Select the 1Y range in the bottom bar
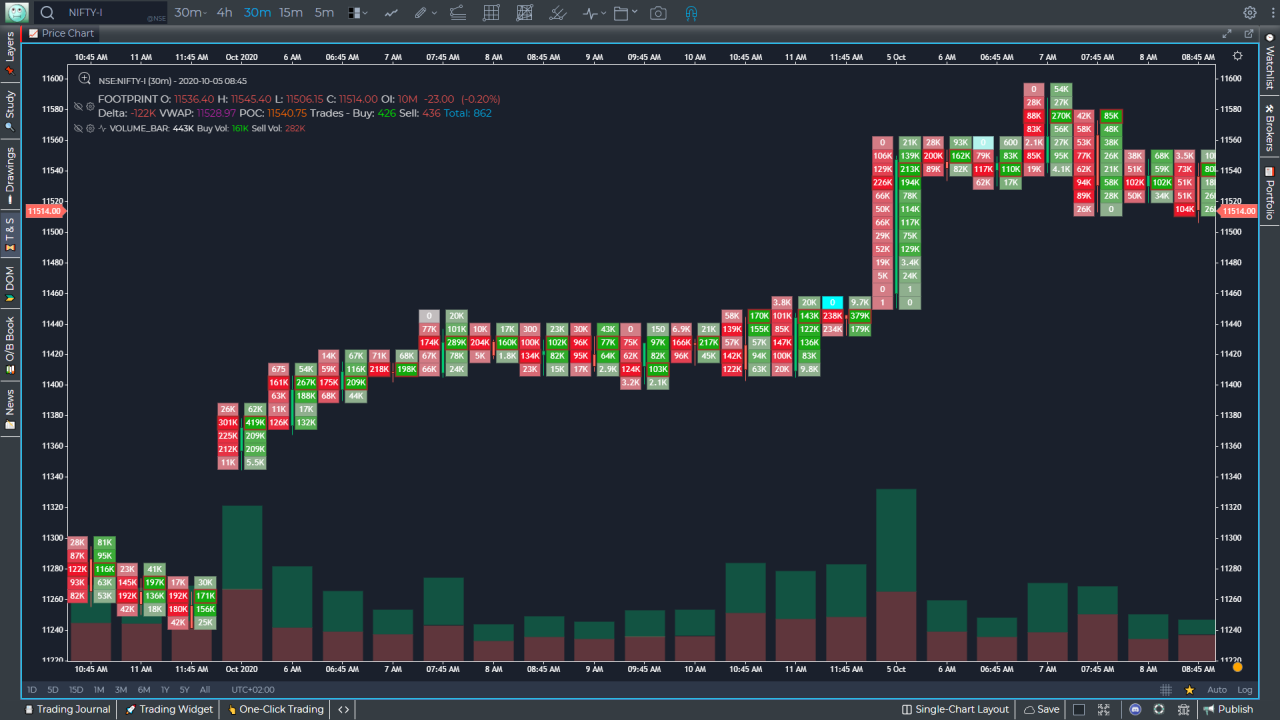This screenshot has width=1280, height=720. point(165,689)
